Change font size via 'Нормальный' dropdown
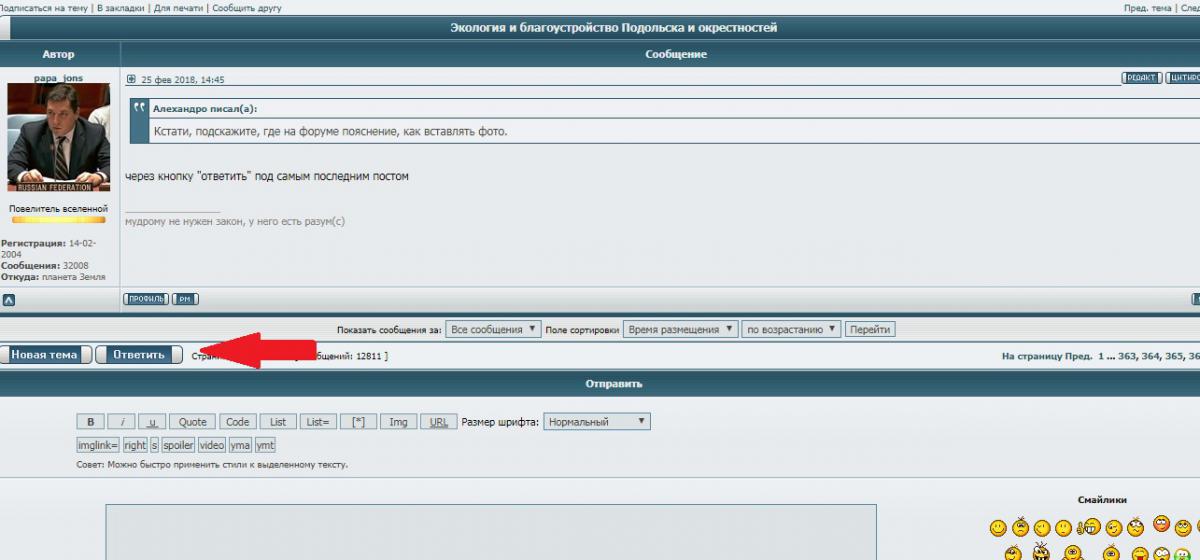 coord(596,422)
